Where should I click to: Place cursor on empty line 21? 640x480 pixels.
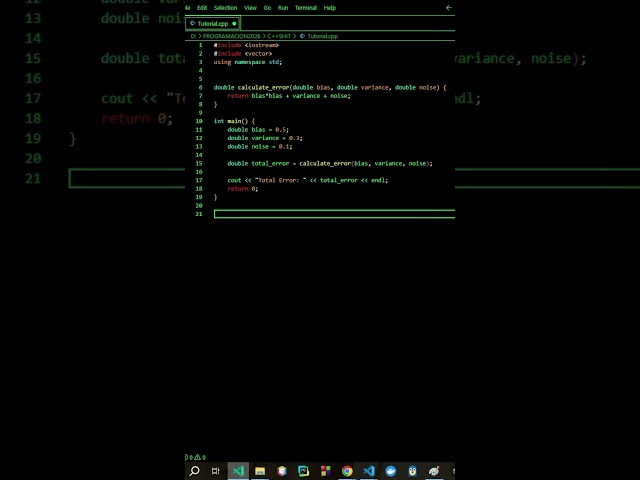(334, 214)
